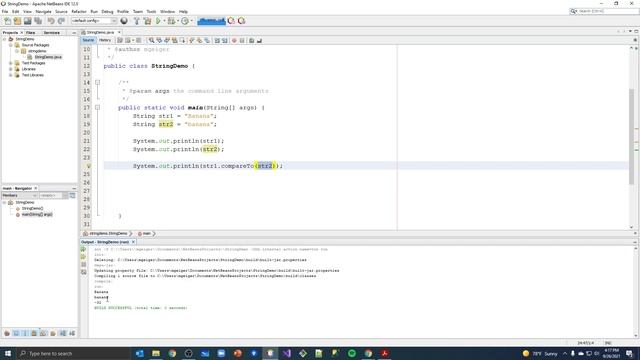The height and width of the screenshot is (360, 640).
Task: Click the yellow re-run with options icon in Output
Action: point(84,257)
